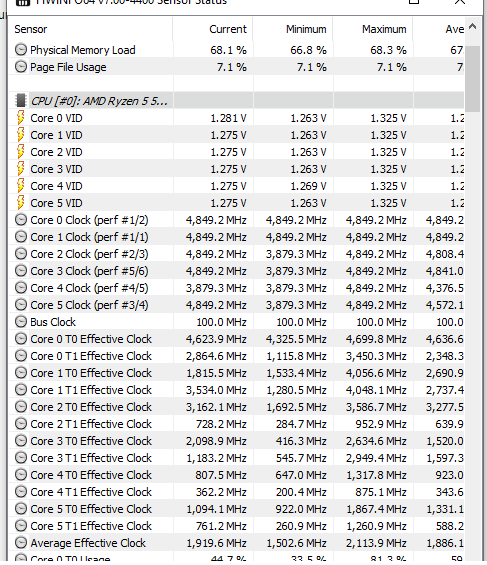Click the scrollbar up arrow
This screenshot has height=565, width=487.
click(x=473, y=26)
